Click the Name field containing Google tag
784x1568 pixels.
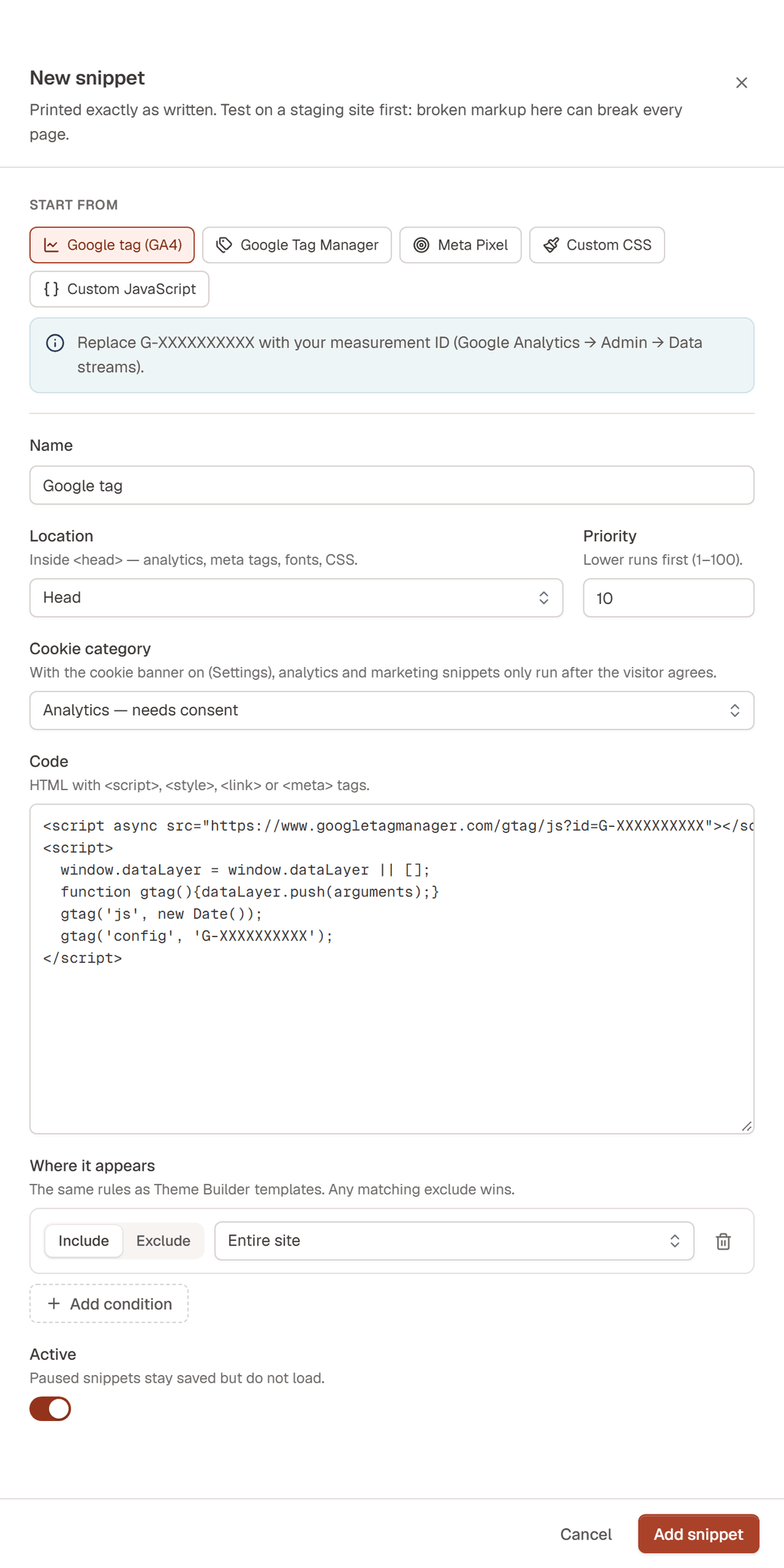pyautogui.click(x=392, y=485)
